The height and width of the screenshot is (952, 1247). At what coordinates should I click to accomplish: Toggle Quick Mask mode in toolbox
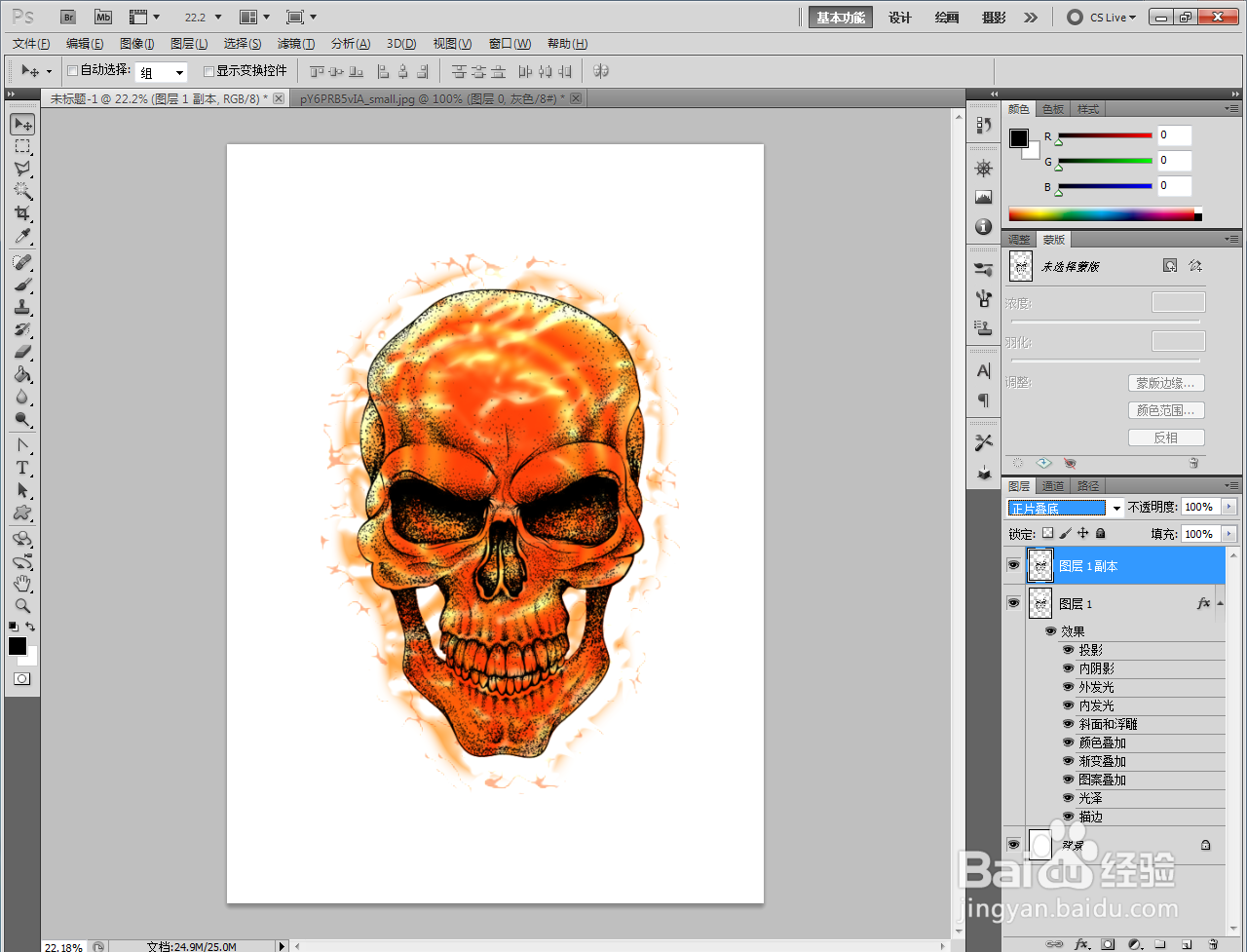[21, 679]
